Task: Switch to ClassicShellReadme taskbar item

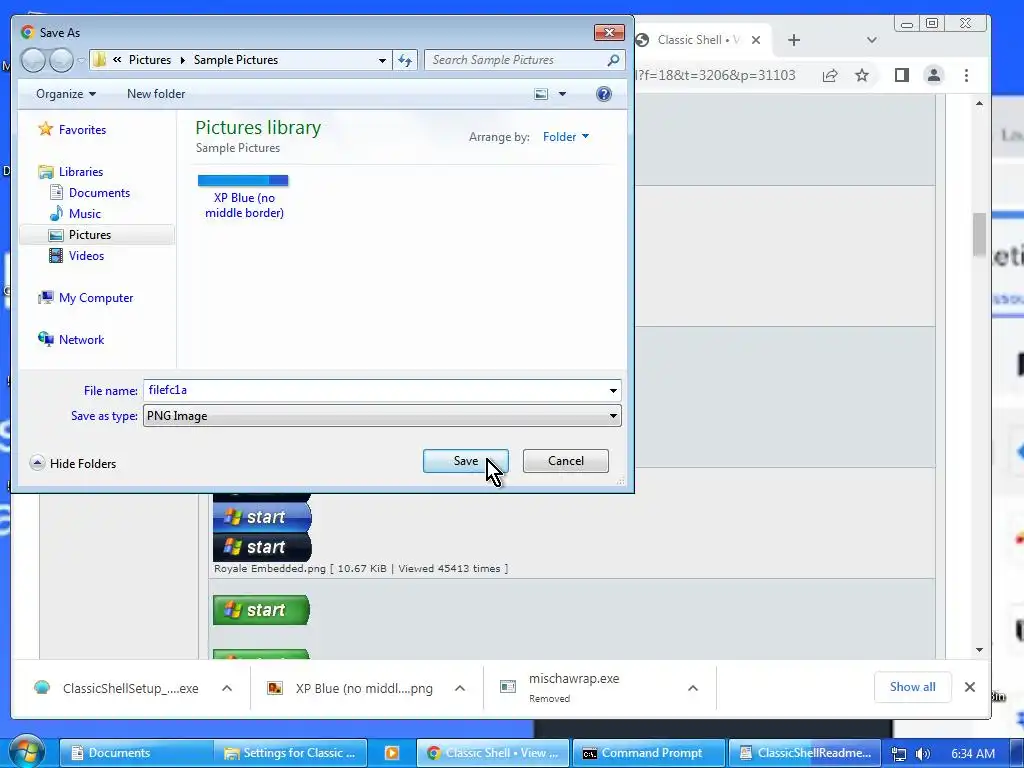Action: tap(805, 753)
